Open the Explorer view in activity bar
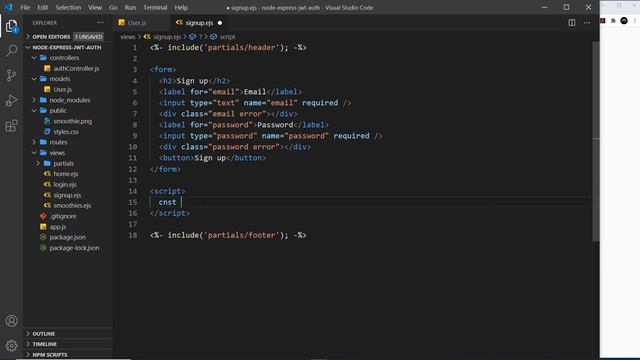The height and width of the screenshot is (360, 640). 11,26
